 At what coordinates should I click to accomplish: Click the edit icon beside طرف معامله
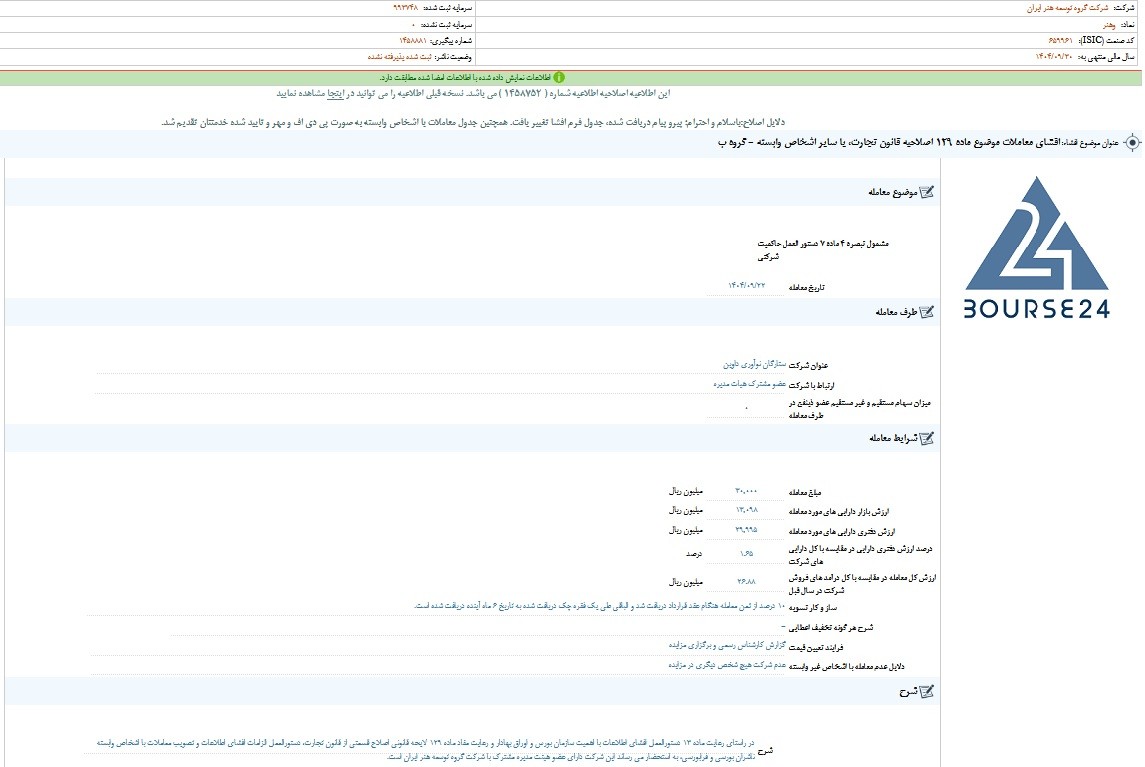click(x=927, y=312)
